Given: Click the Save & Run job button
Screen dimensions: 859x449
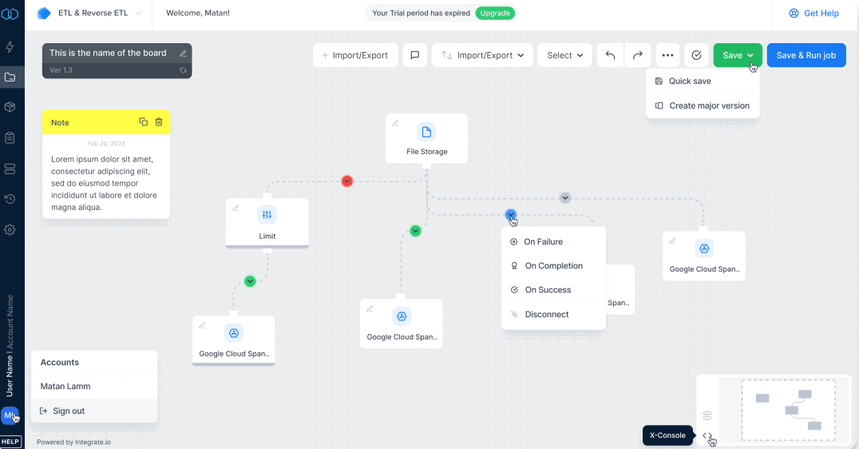Looking at the screenshot, I should click(x=805, y=55).
